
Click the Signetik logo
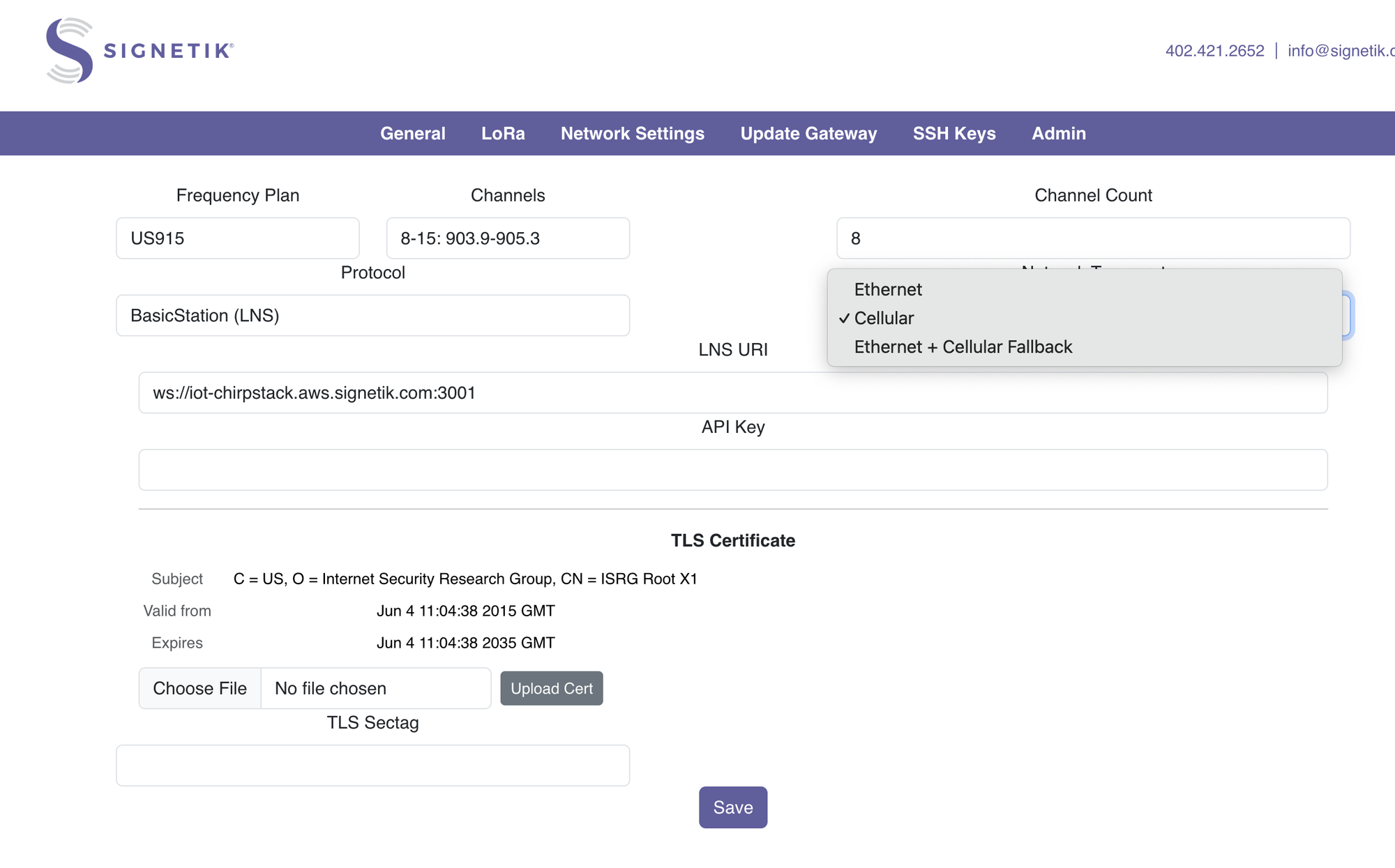tap(139, 51)
